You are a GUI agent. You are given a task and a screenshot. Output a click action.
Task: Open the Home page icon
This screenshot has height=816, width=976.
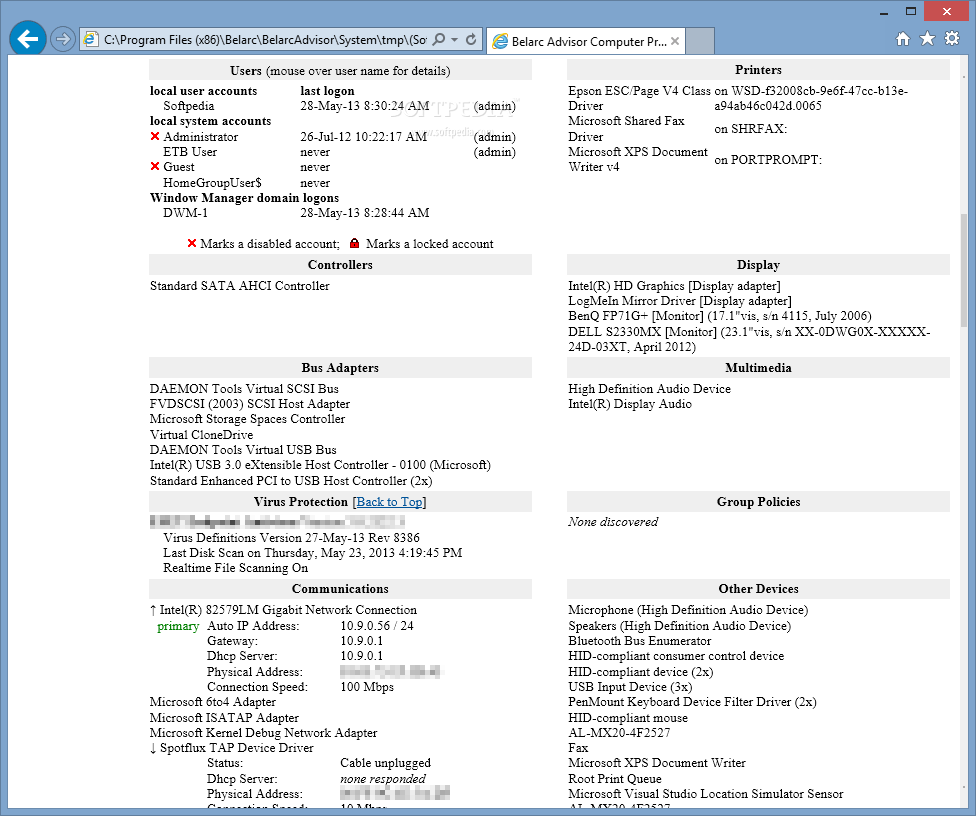click(x=903, y=39)
